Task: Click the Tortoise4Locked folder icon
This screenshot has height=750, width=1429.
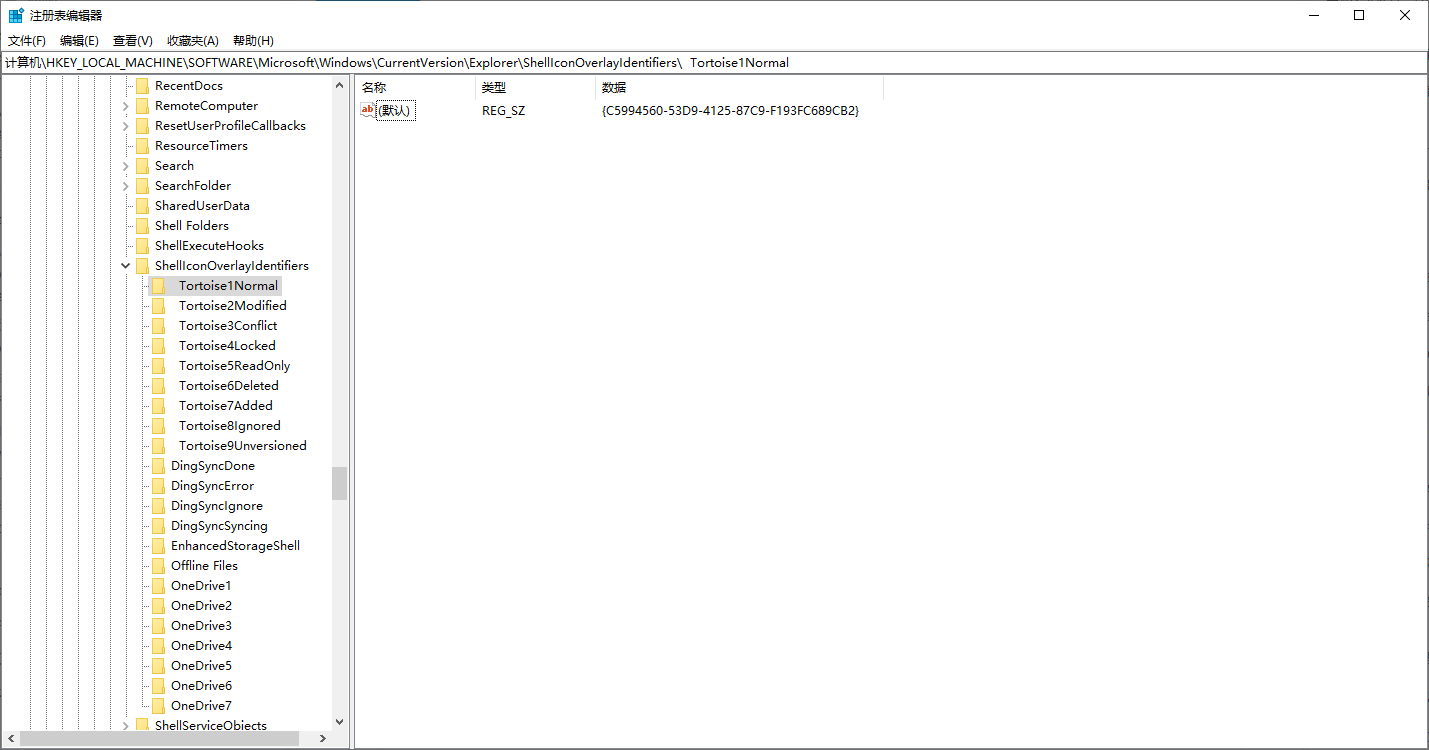Action: point(158,346)
